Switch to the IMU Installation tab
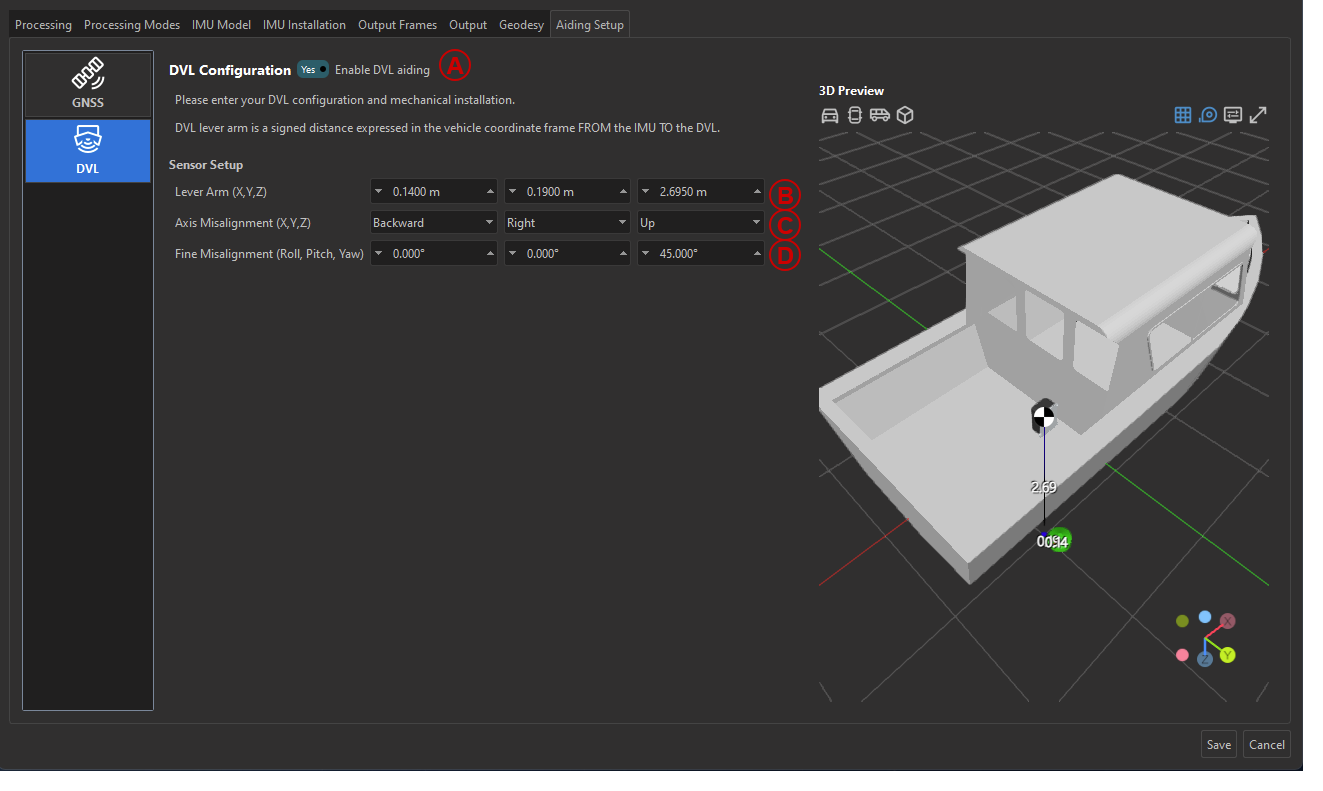1323x791 pixels. coord(304,25)
